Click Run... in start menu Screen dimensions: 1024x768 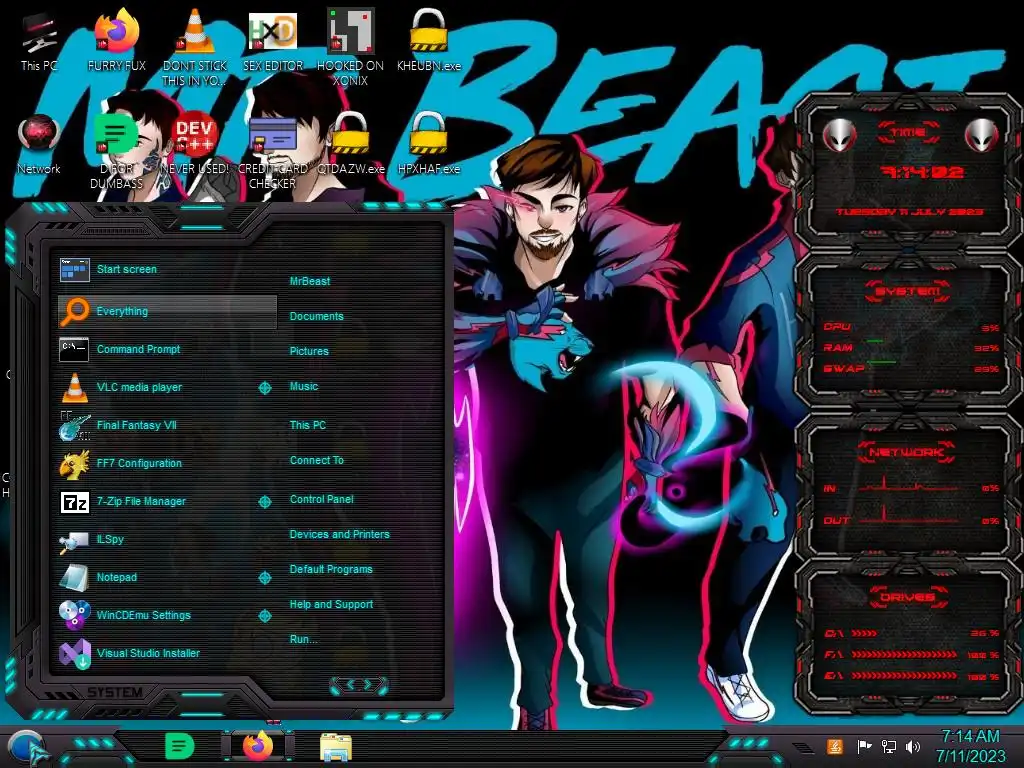[x=304, y=639]
